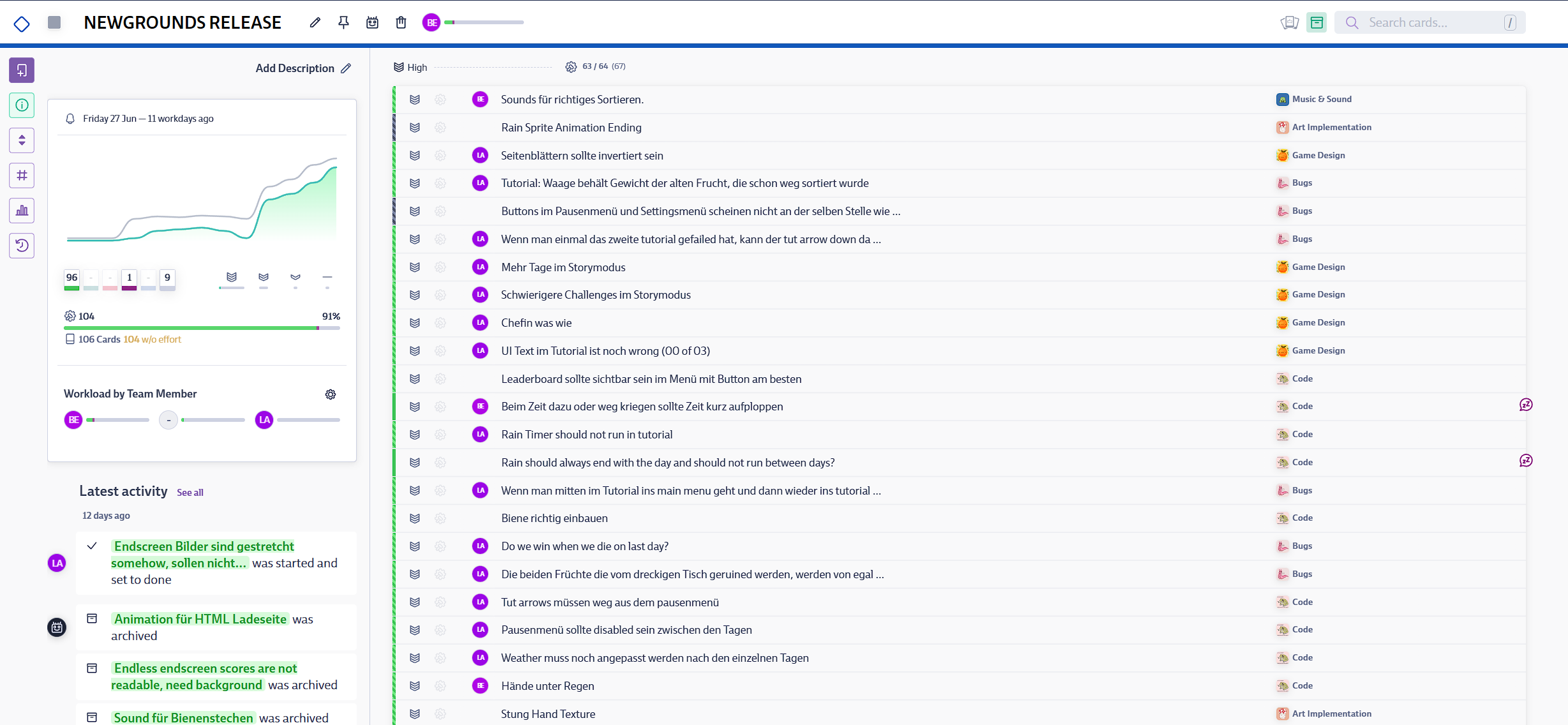Open the hand of cards icon

(1289, 22)
